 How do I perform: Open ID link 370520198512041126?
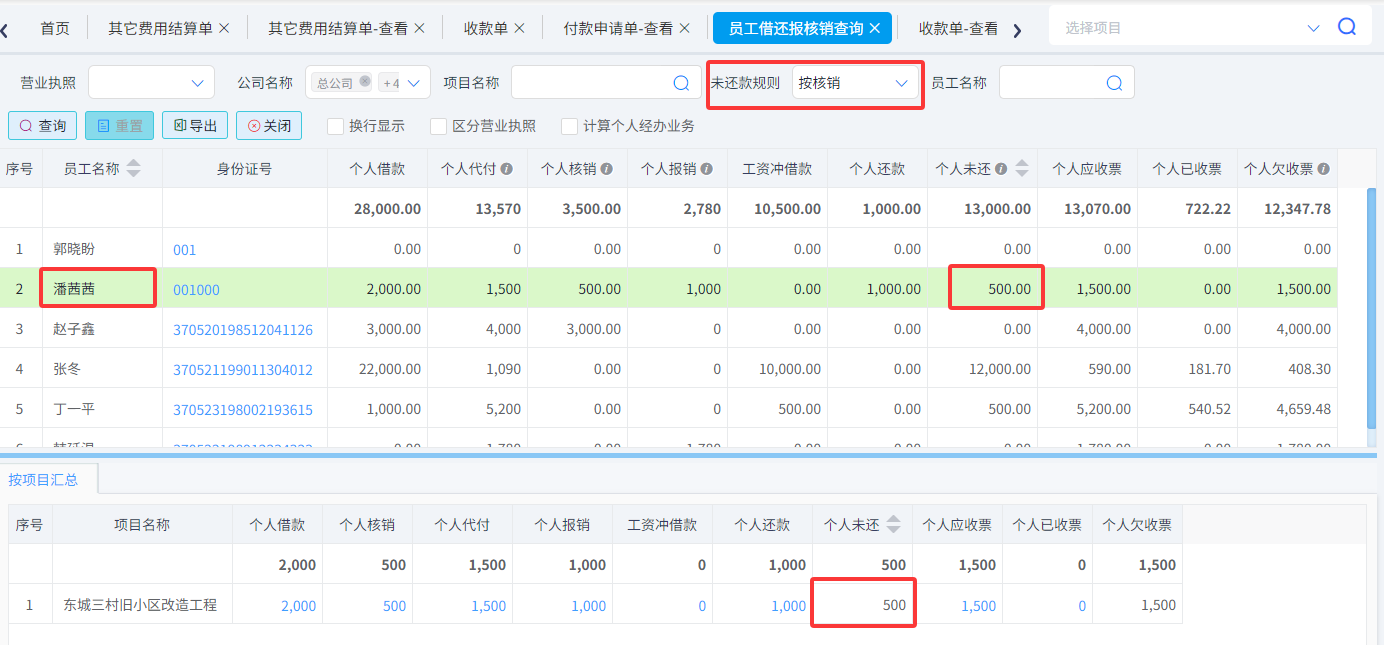click(243, 330)
